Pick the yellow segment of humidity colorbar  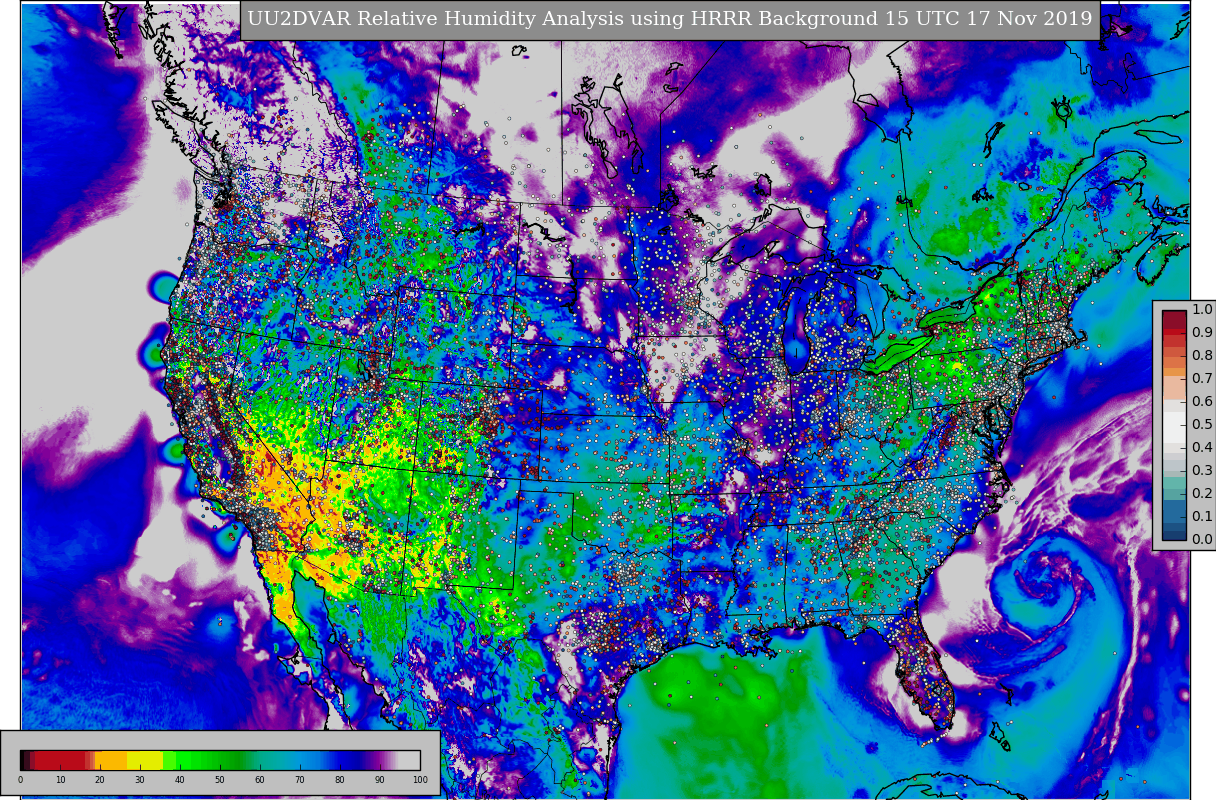pyautogui.click(x=145, y=760)
